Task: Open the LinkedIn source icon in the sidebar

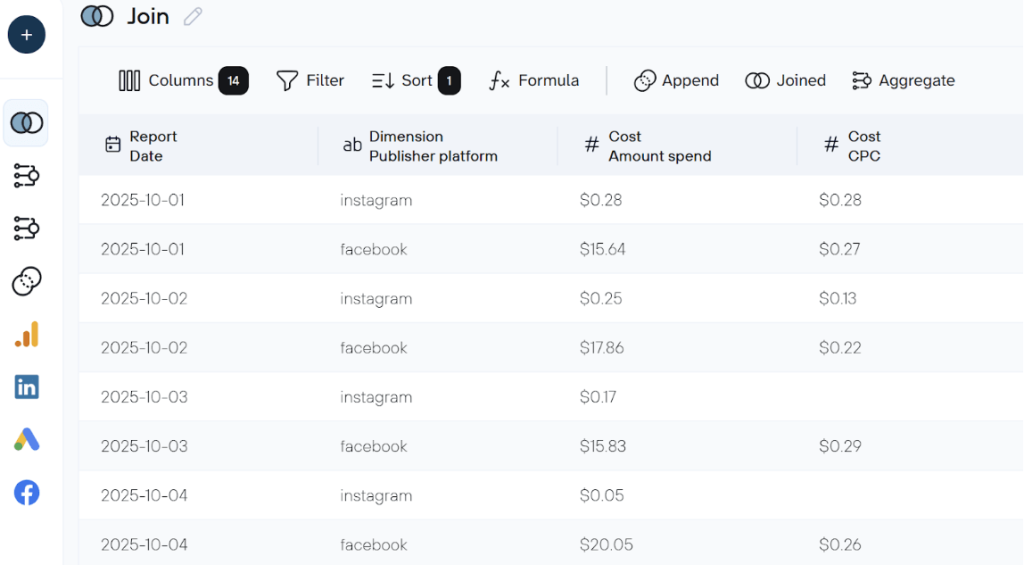Action: (27, 387)
